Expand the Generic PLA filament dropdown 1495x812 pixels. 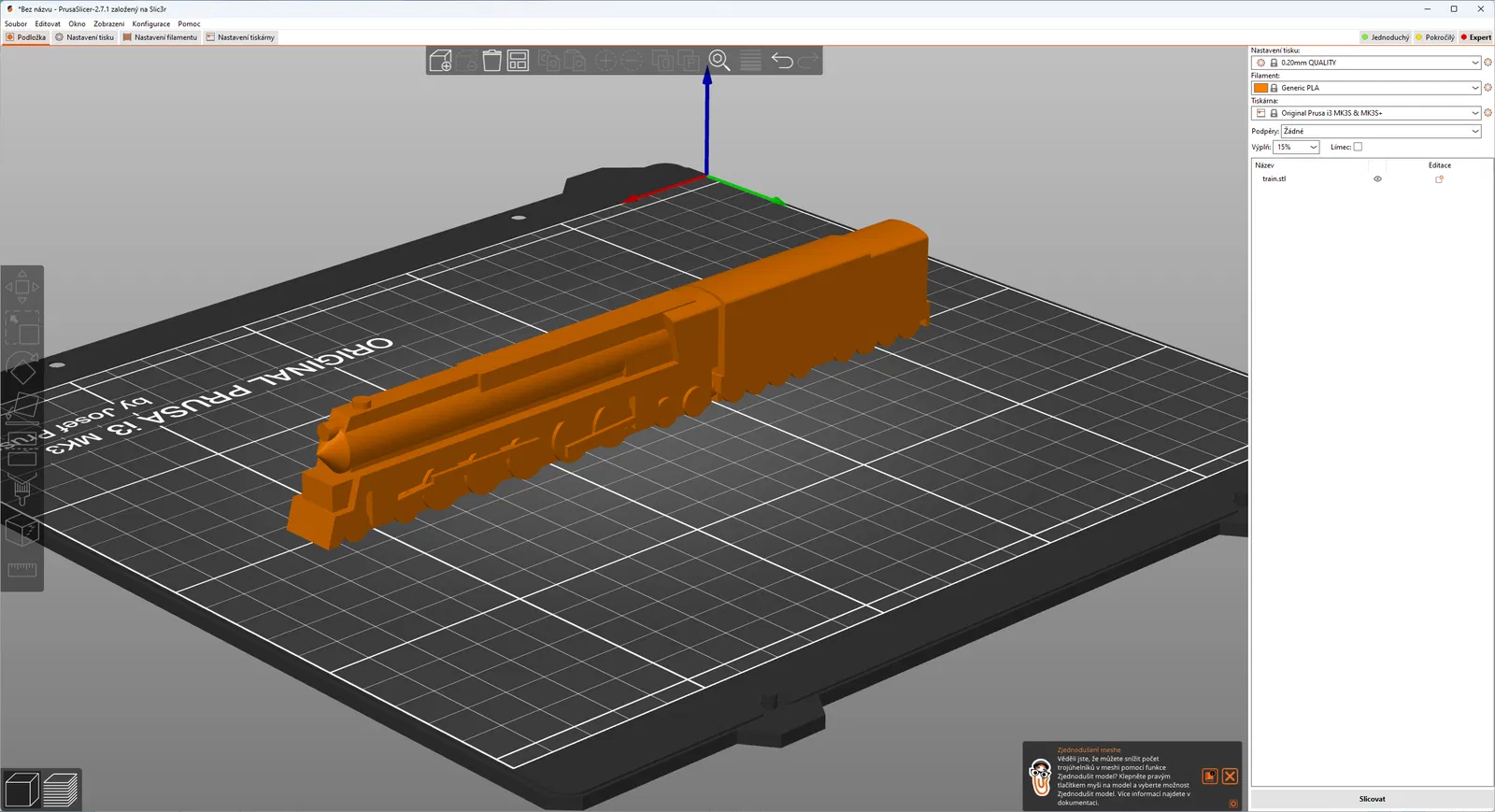pos(1366,88)
